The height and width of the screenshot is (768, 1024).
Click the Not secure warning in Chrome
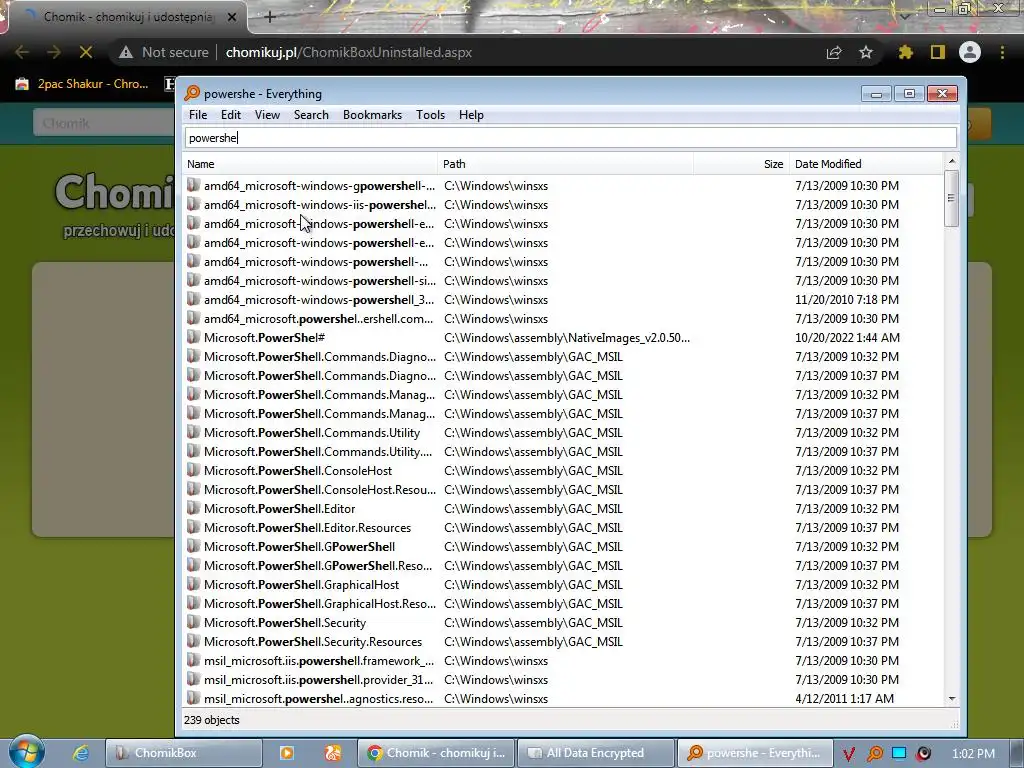163,52
